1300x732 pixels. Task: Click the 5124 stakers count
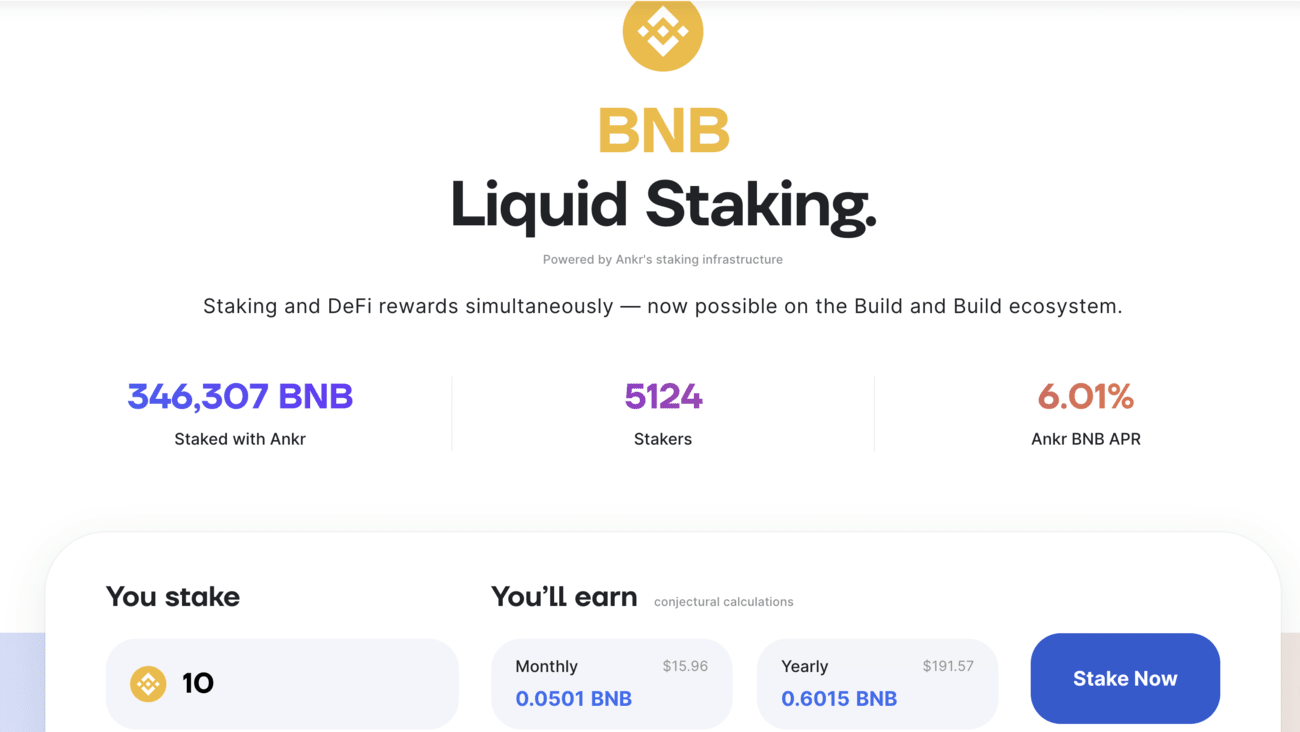coord(663,397)
